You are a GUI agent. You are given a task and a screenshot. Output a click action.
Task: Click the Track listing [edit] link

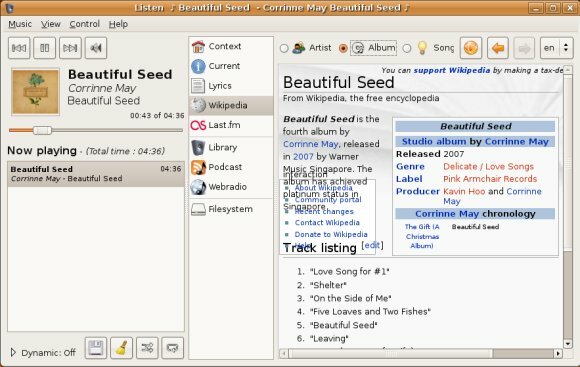pyautogui.click(x=372, y=245)
